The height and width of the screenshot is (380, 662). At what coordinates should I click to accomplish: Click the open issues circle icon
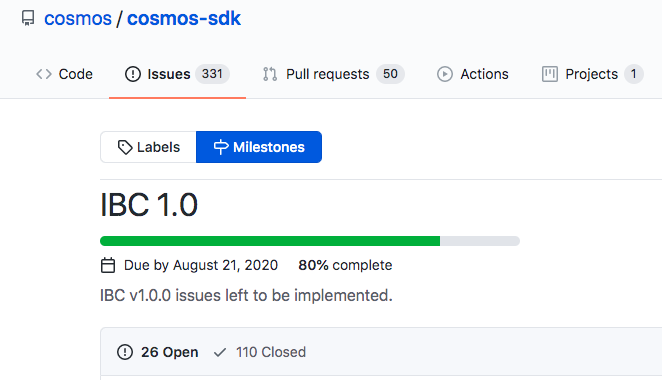coord(125,352)
